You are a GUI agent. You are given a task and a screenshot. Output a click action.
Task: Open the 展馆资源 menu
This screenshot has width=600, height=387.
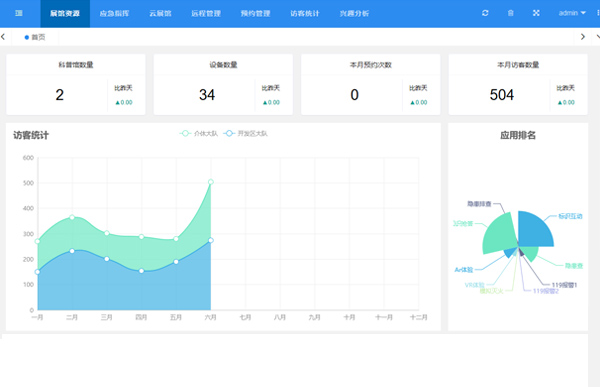[x=65, y=14]
